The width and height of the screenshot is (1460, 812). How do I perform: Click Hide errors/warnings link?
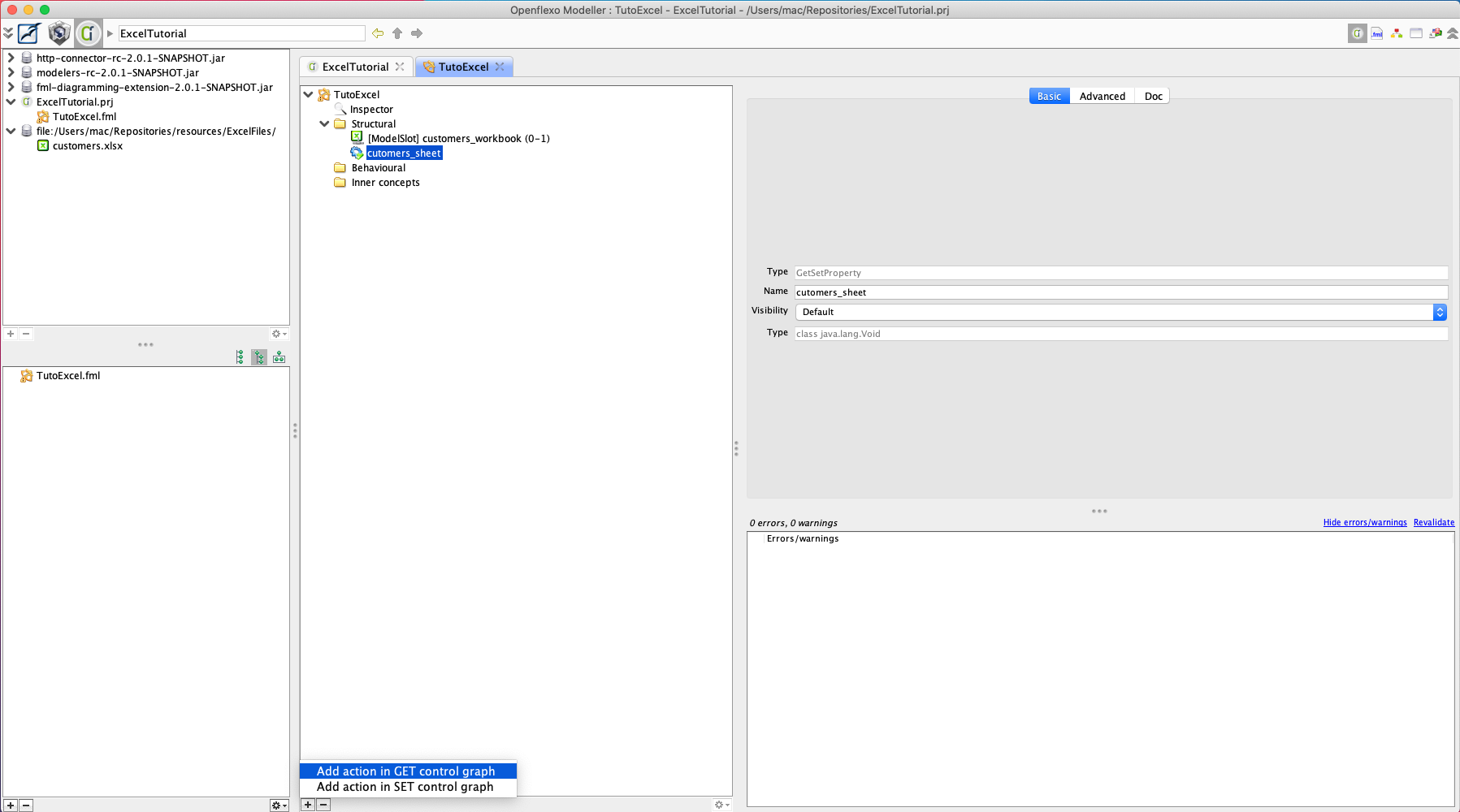1365,522
